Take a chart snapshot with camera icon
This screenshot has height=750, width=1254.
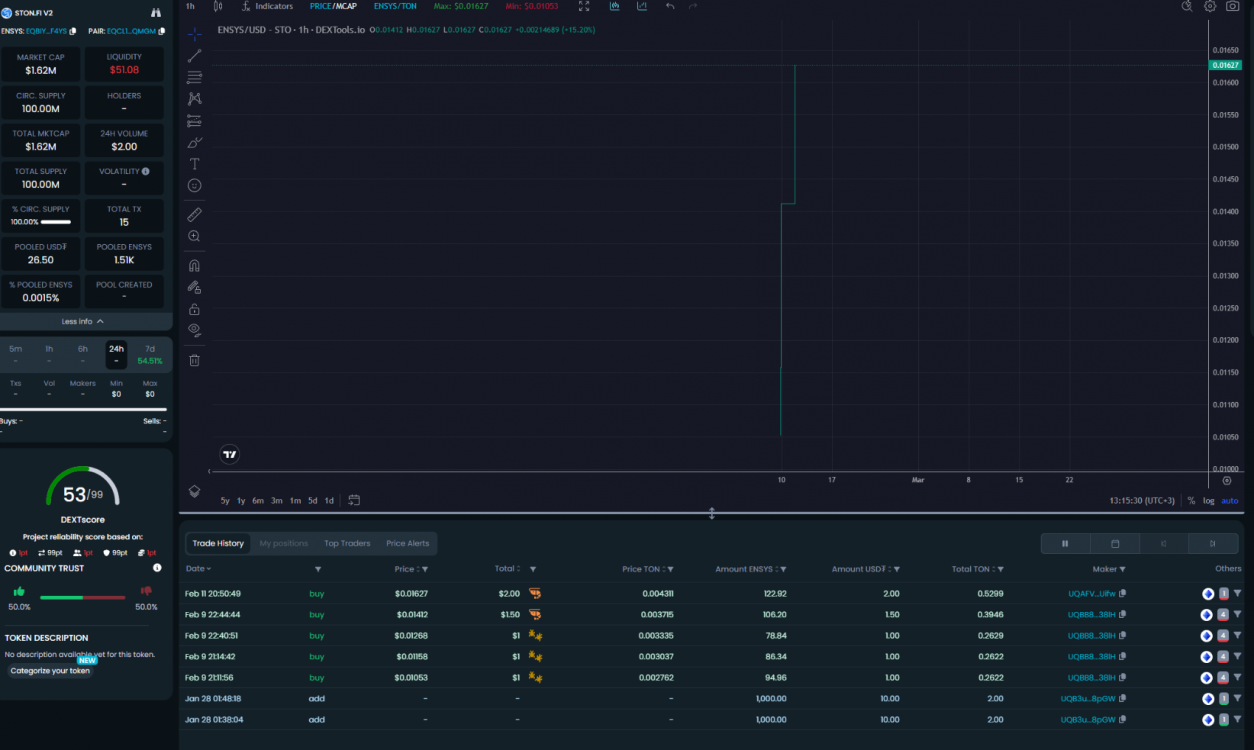[x=1232, y=6]
